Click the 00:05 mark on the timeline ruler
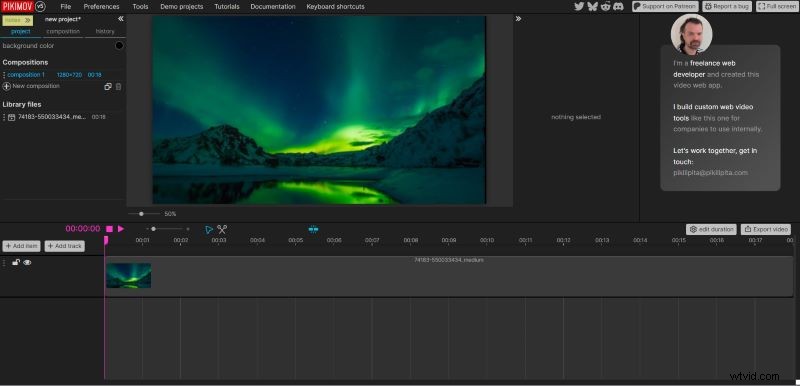Viewport: 800px width, 386px height. (x=295, y=240)
